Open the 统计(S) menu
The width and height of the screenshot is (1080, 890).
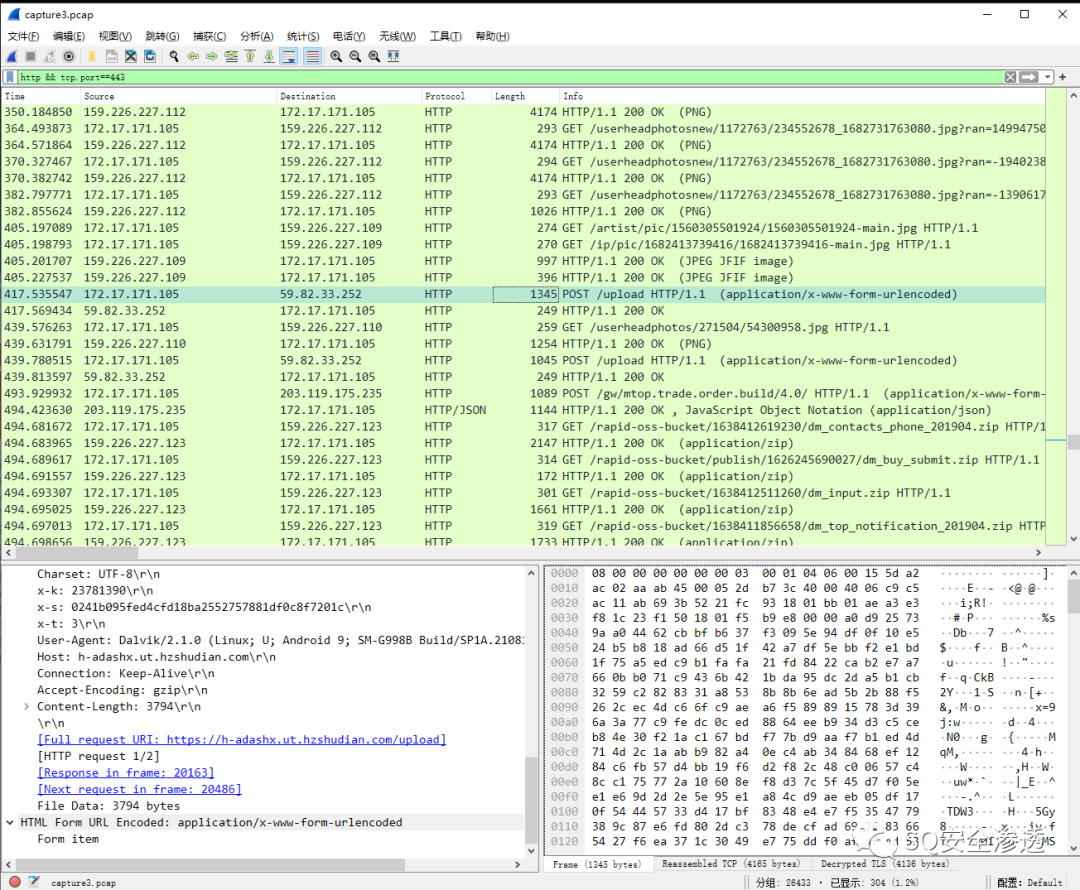303,36
